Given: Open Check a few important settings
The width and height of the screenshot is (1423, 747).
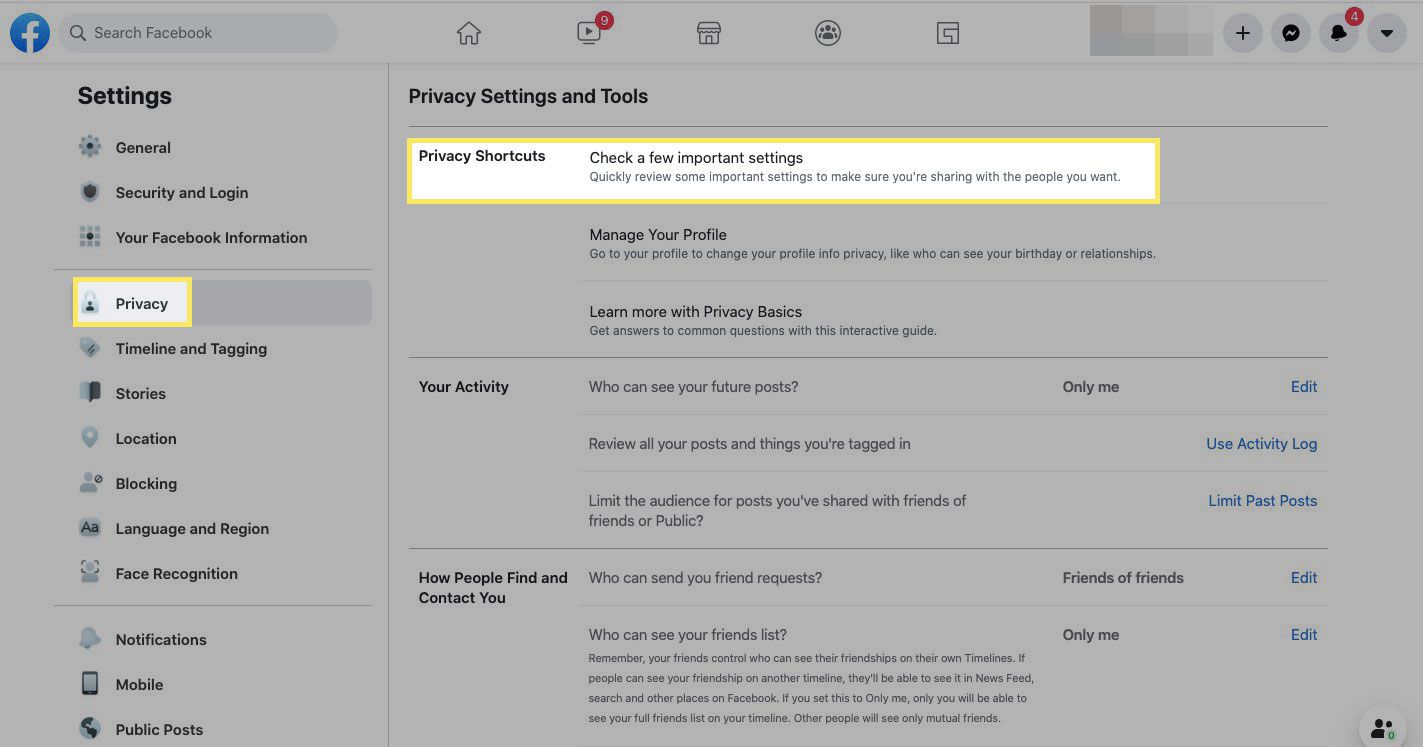Looking at the screenshot, I should coord(696,158).
